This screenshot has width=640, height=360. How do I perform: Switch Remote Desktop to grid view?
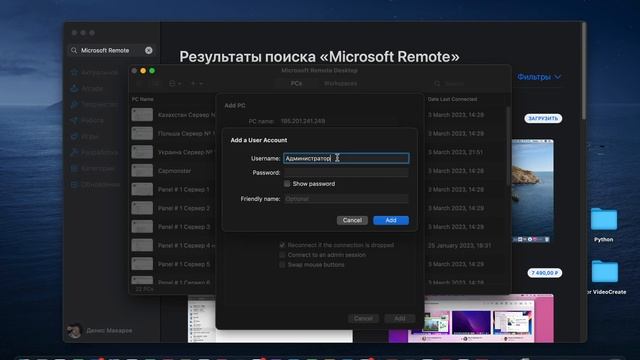pyautogui.click(x=140, y=84)
